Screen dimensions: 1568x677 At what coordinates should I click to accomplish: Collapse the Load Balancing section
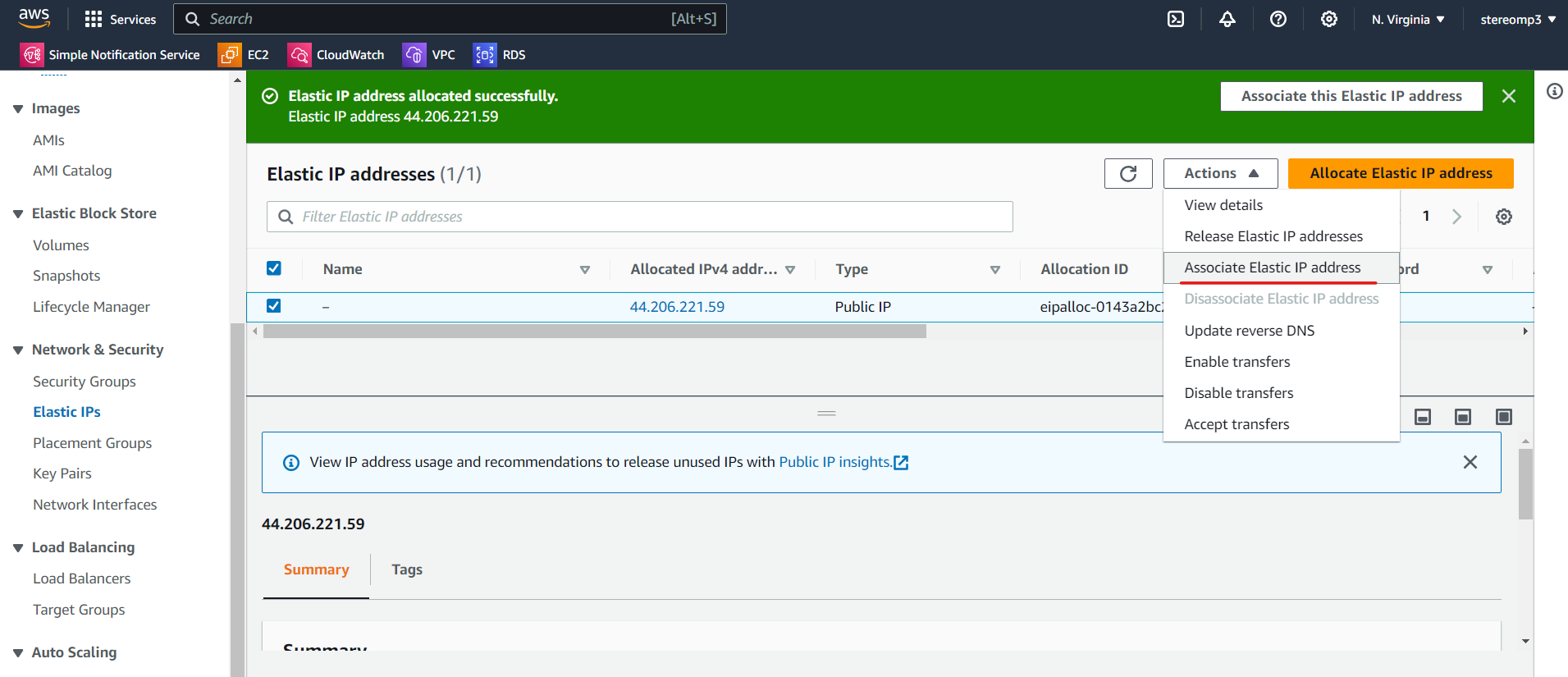tap(18, 548)
